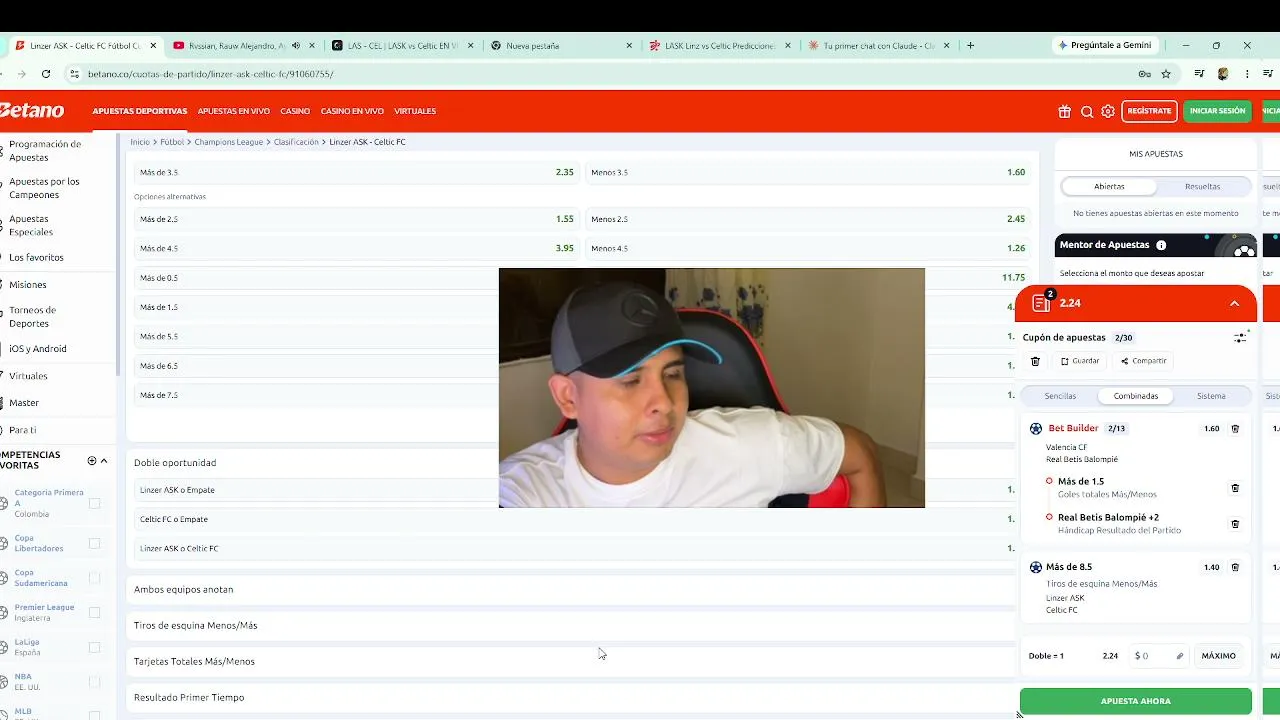This screenshot has width=1280, height=720.
Task: Click the password key icon in address bar
Action: [x=1144, y=74]
